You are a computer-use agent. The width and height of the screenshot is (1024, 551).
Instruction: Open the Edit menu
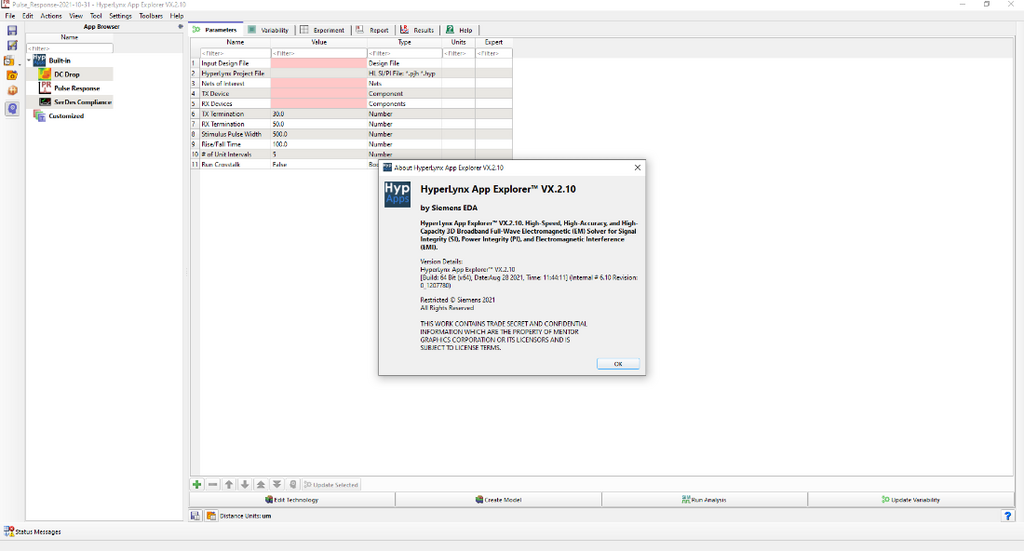[27, 16]
